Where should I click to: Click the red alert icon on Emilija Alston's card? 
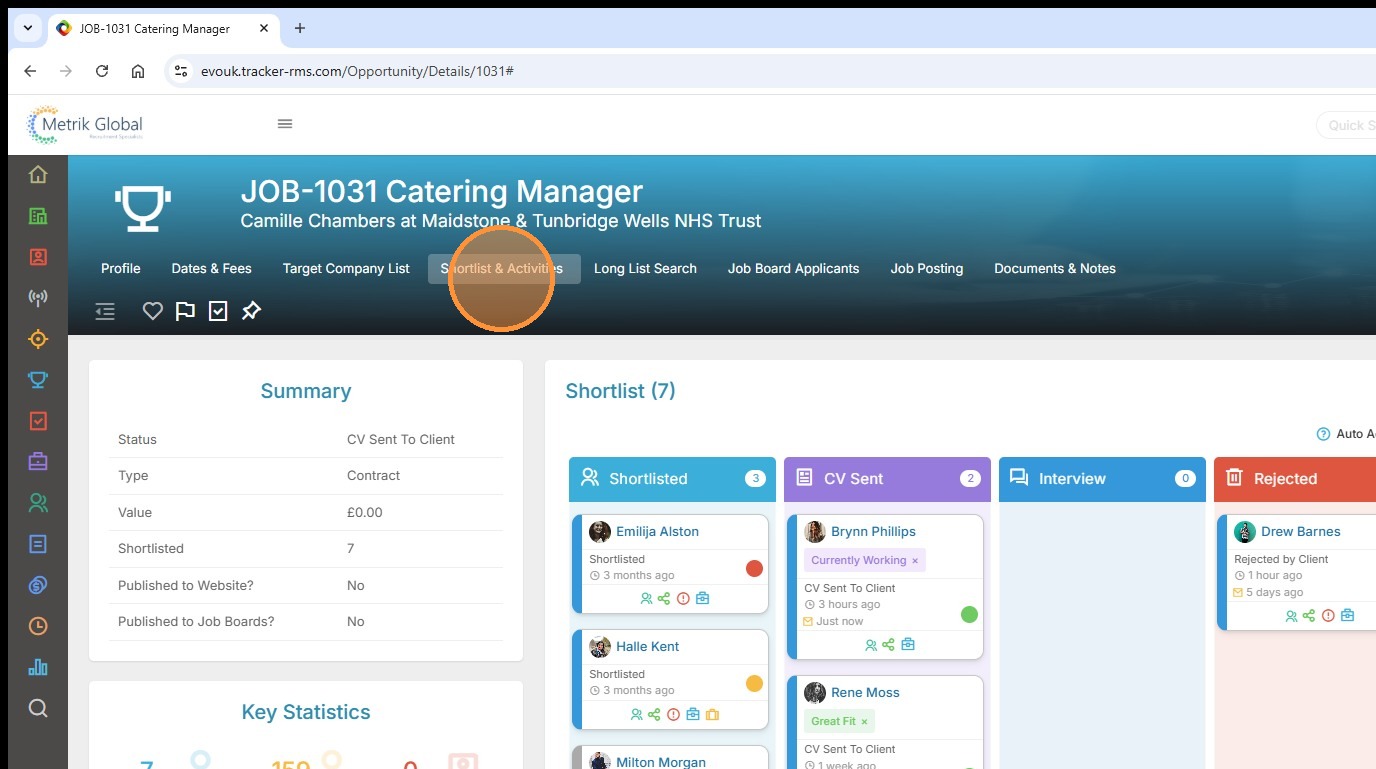683,599
